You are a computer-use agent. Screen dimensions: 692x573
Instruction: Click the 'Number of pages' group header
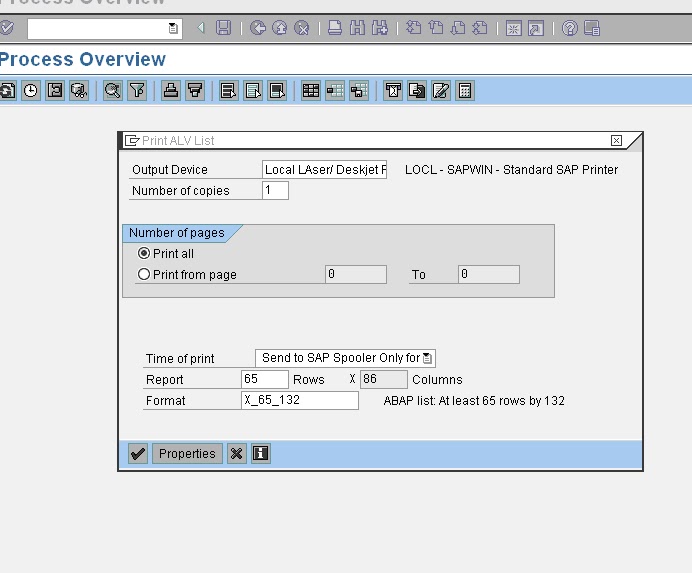(177, 233)
